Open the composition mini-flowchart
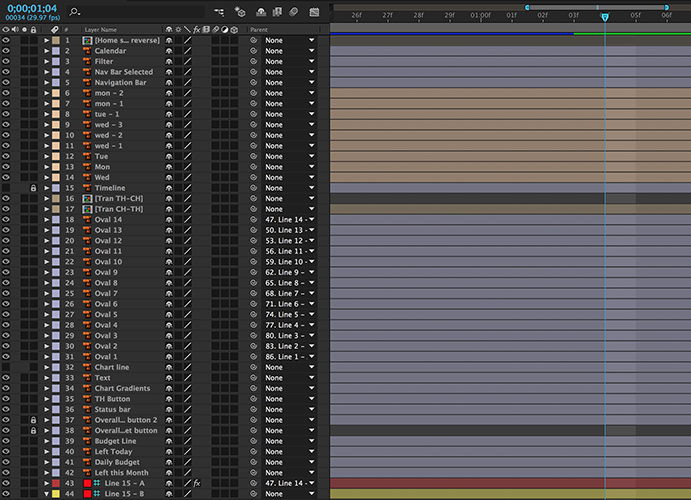This screenshot has height=500, width=691. click(x=219, y=12)
